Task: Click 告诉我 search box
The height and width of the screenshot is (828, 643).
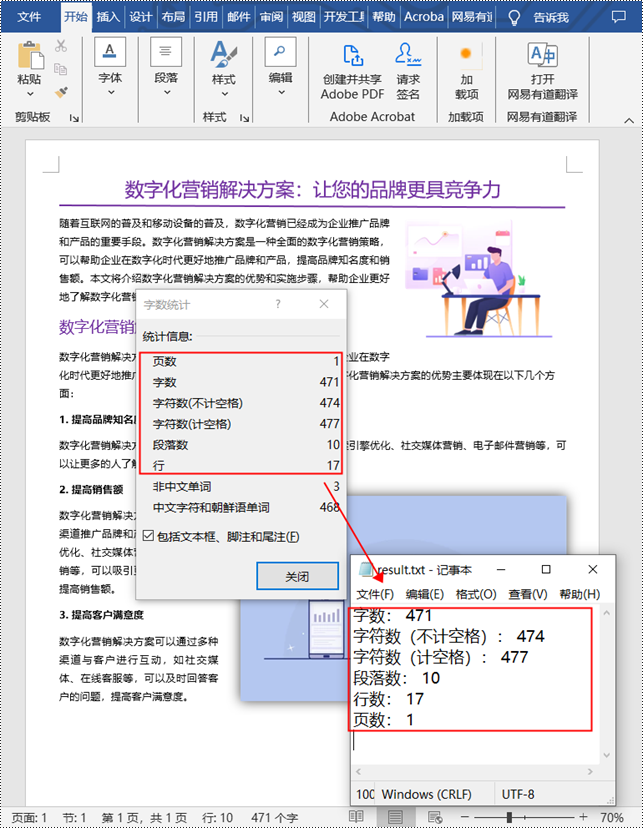Action: point(551,17)
